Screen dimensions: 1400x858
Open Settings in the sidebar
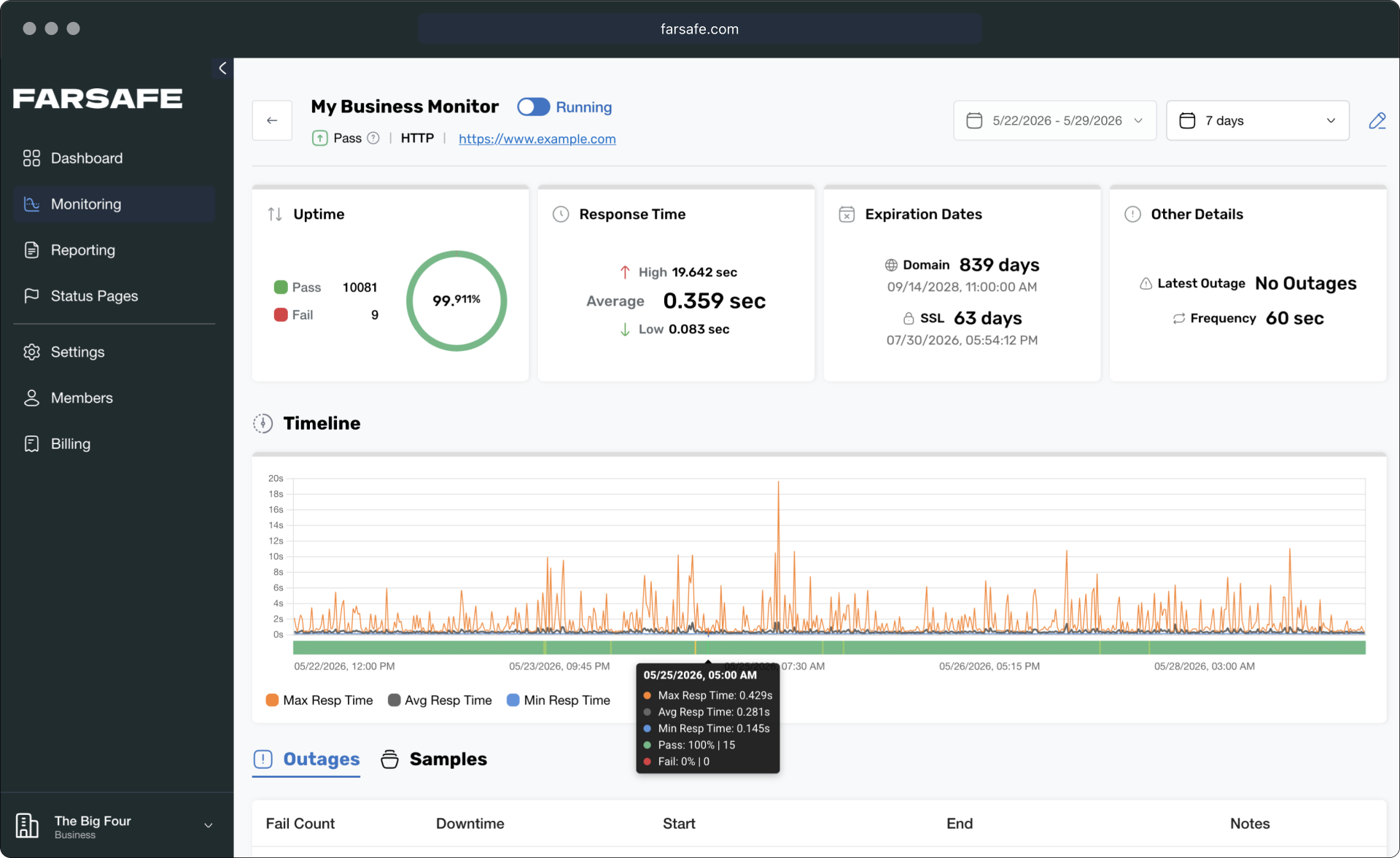[114, 352]
